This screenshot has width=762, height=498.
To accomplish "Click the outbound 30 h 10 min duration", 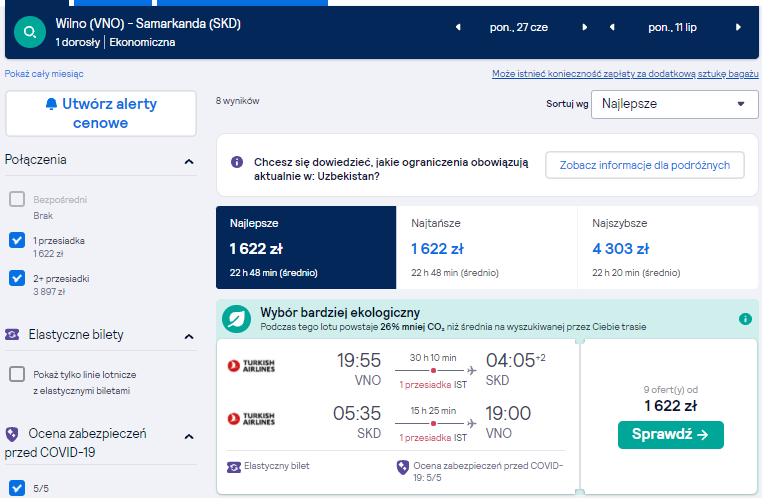I will point(433,358).
